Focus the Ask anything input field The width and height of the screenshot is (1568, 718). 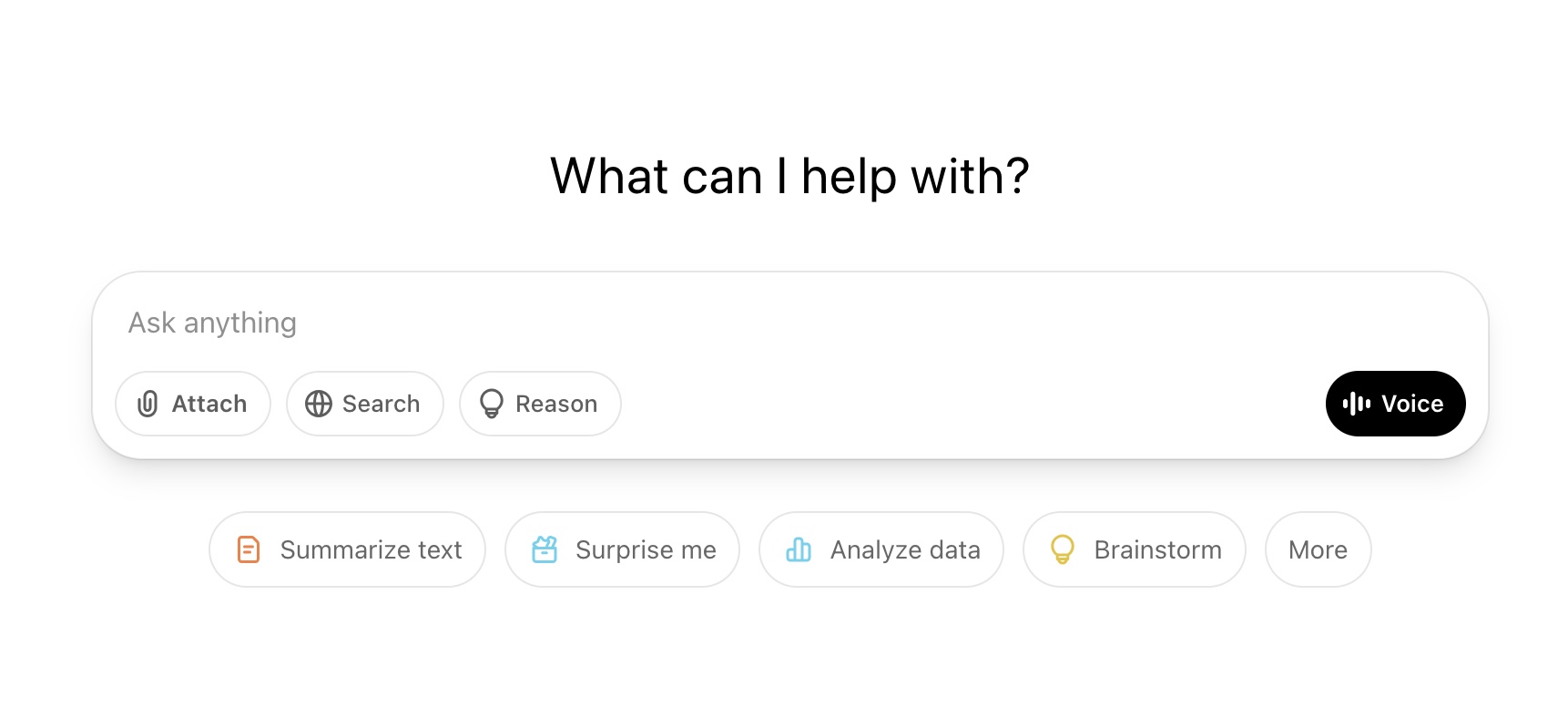click(790, 323)
